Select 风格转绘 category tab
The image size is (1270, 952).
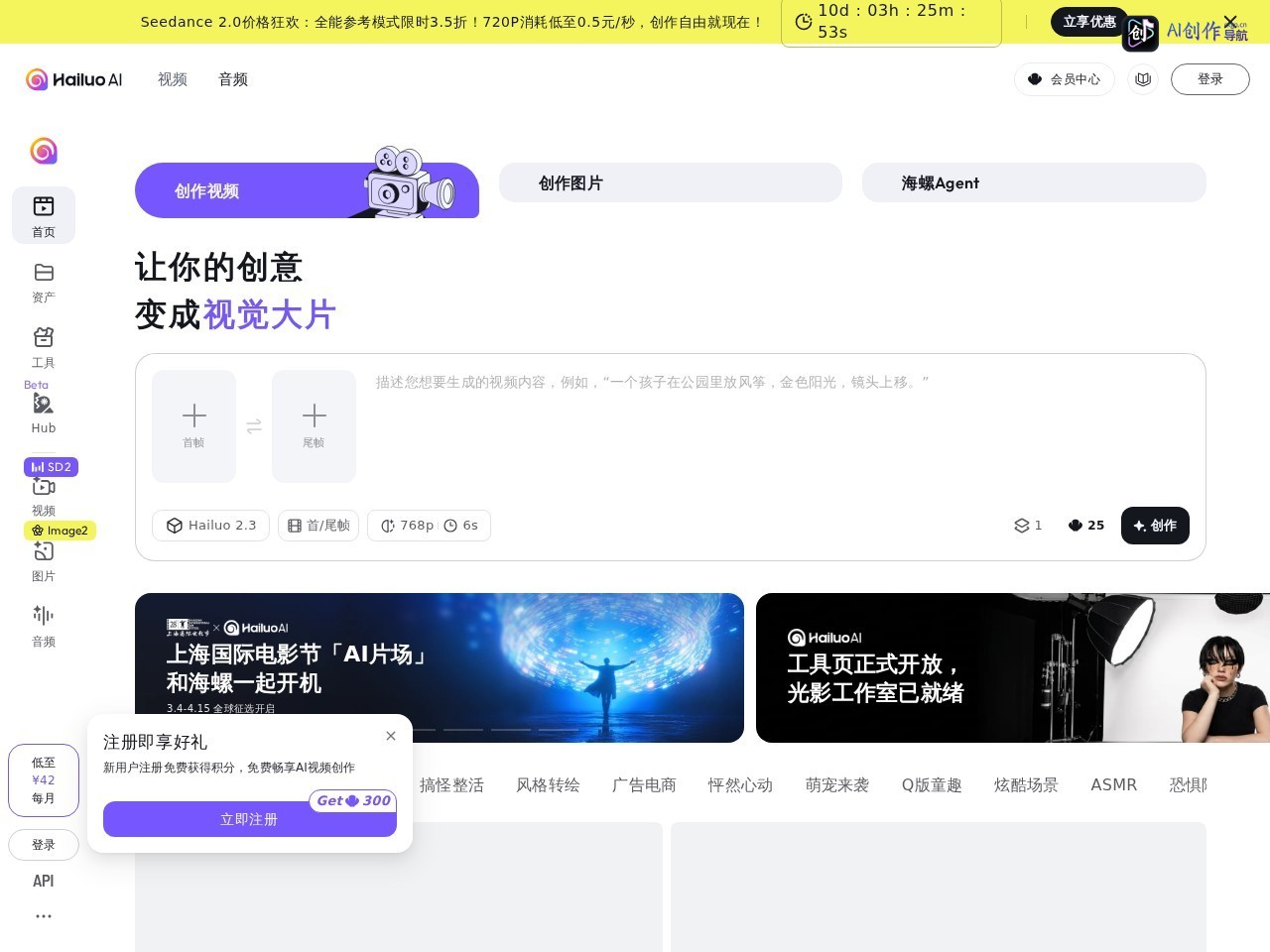pyautogui.click(x=548, y=785)
